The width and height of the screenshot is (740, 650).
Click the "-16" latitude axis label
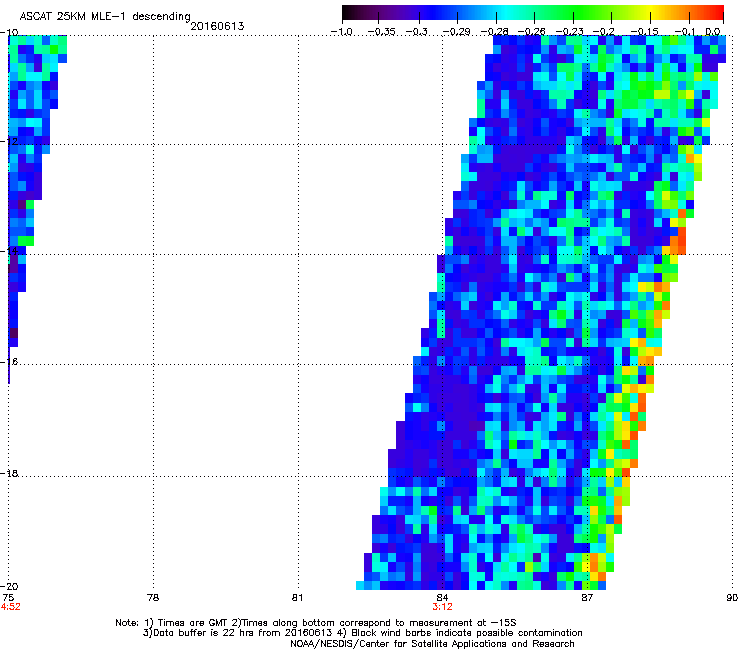[9, 362]
